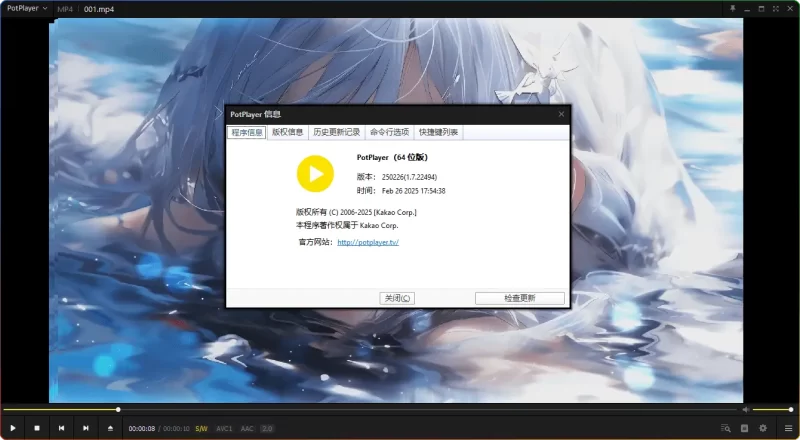Skip to the next file
This screenshot has width=800, height=440.
coord(86,428)
